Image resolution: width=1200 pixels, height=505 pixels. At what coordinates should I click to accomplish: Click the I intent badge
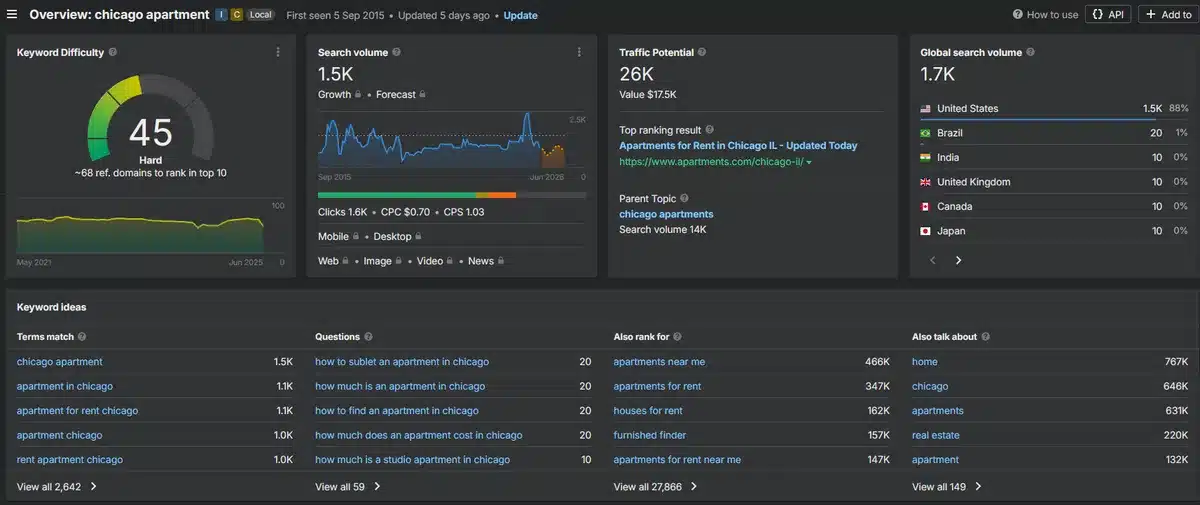coord(221,15)
